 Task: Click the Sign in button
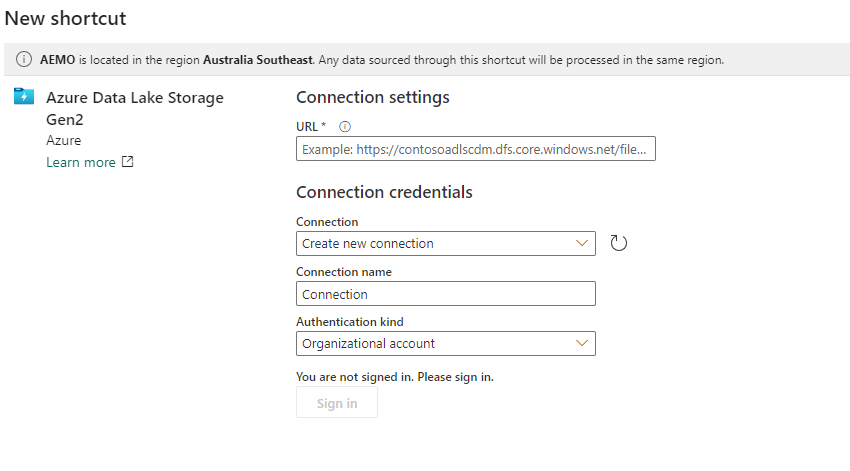(x=337, y=403)
